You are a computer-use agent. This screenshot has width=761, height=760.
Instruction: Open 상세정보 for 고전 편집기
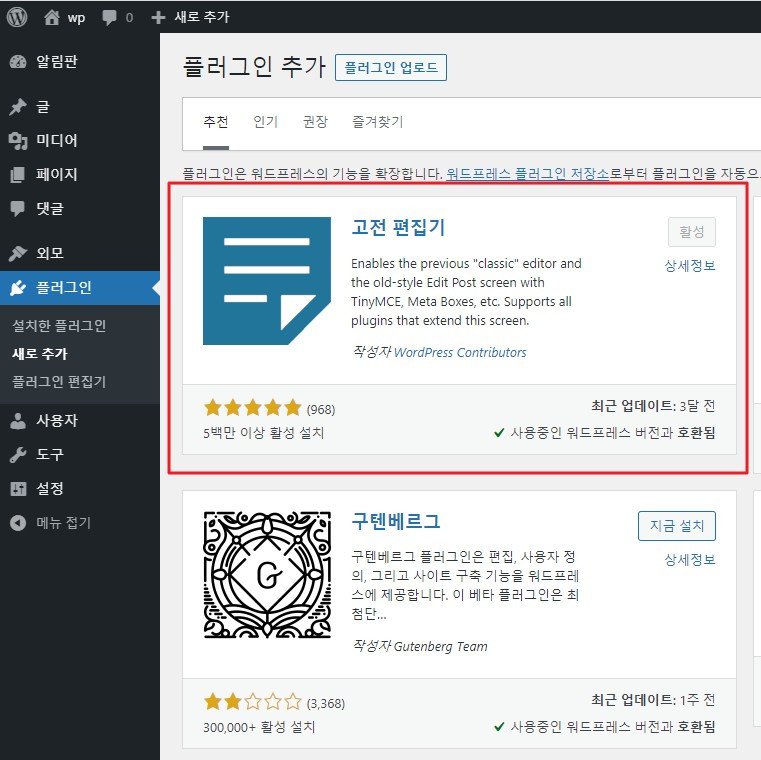pyautogui.click(x=690, y=265)
